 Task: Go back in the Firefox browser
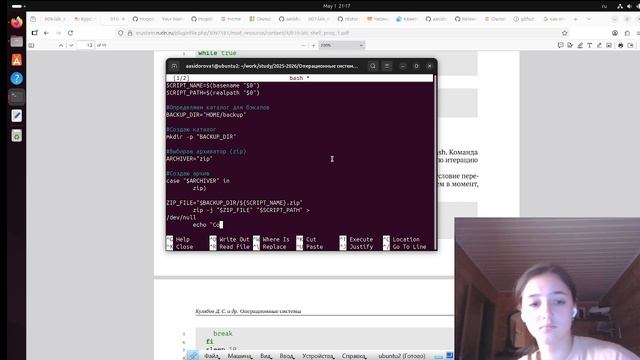46,33
